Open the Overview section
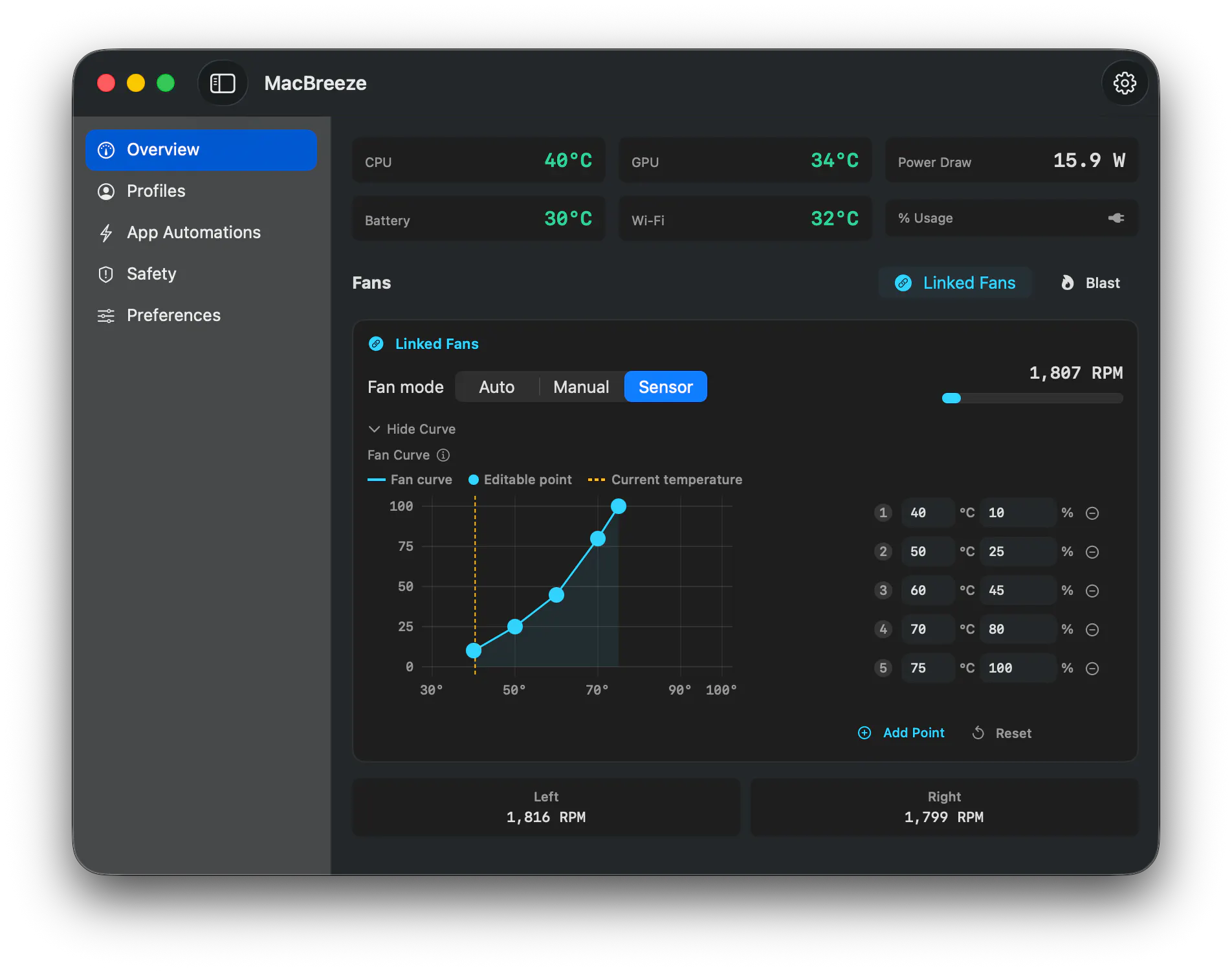Screen dimensions: 1232x971 (201, 150)
